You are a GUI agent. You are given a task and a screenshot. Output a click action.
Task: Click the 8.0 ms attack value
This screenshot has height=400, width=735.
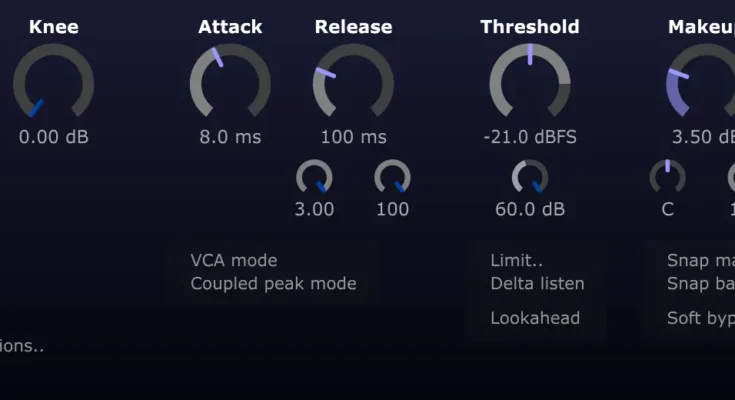230,136
